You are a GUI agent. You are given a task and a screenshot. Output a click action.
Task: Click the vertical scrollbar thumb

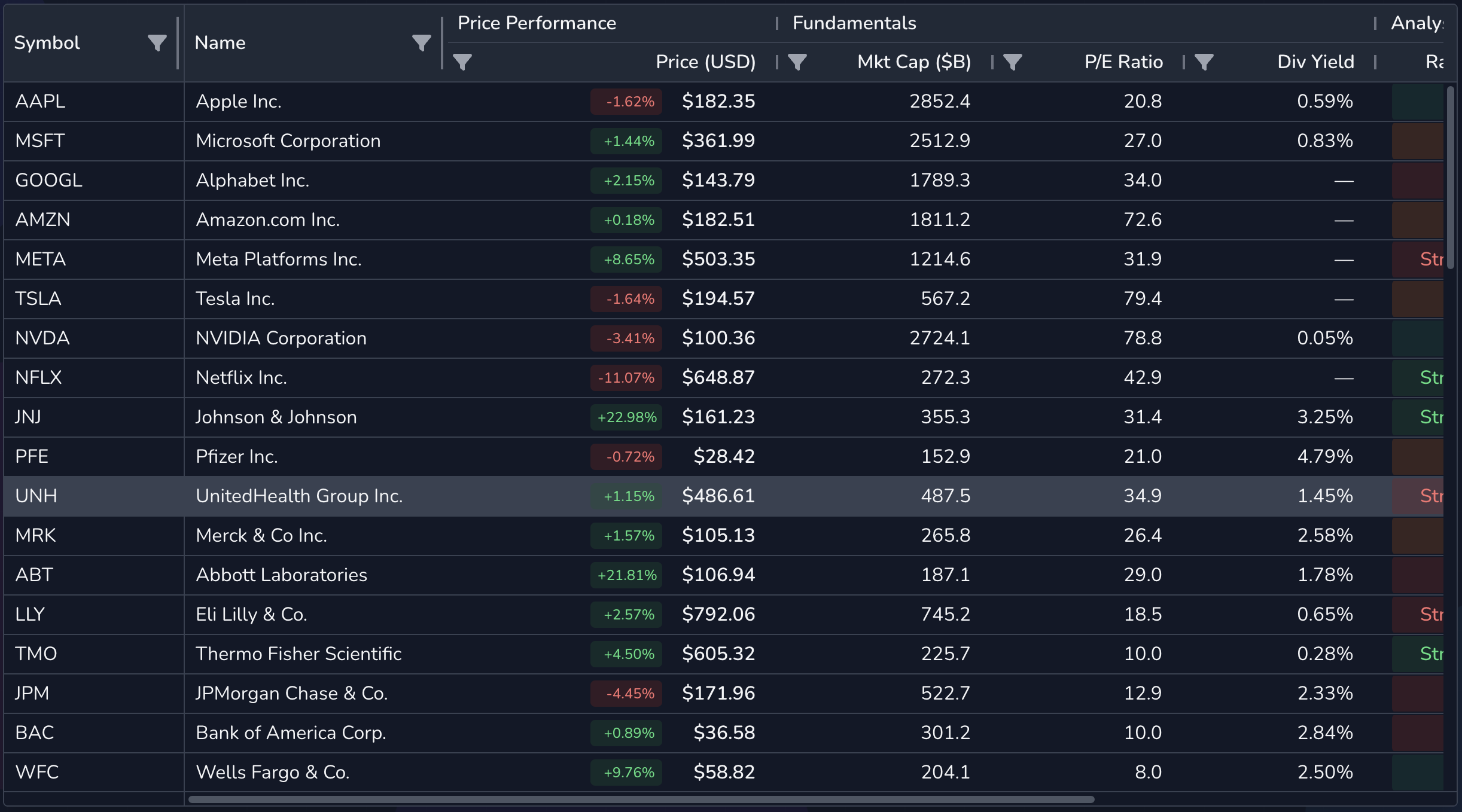1450,178
